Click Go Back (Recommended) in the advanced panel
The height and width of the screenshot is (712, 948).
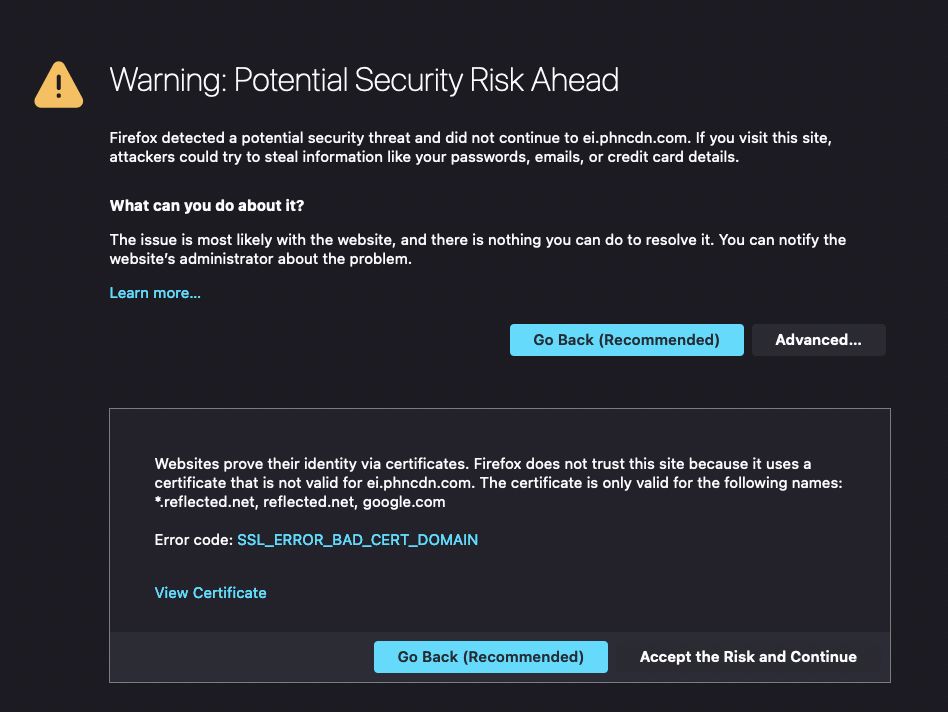(x=491, y=657)
